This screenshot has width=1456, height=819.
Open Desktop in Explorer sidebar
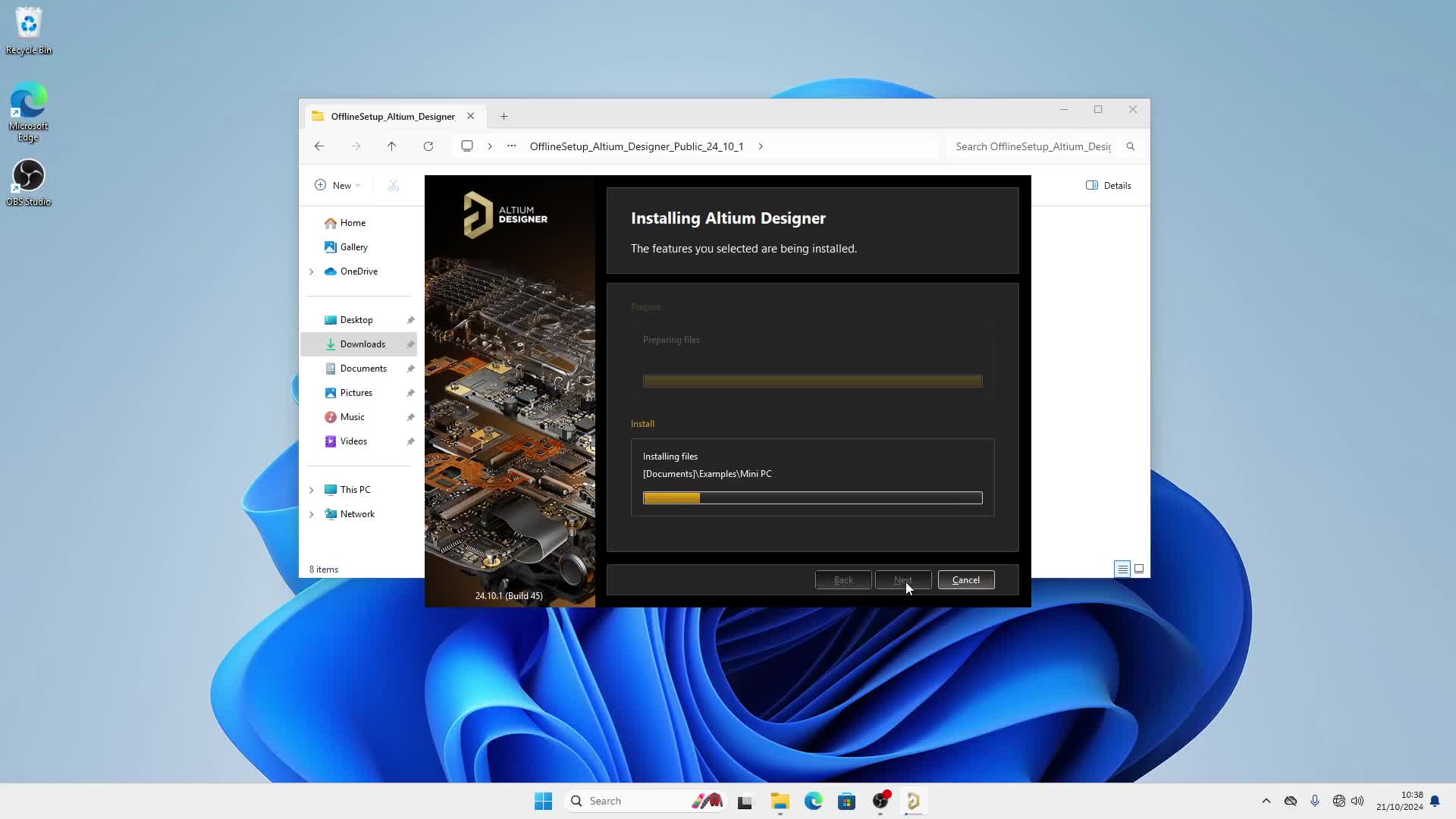[x=356, y=320]
